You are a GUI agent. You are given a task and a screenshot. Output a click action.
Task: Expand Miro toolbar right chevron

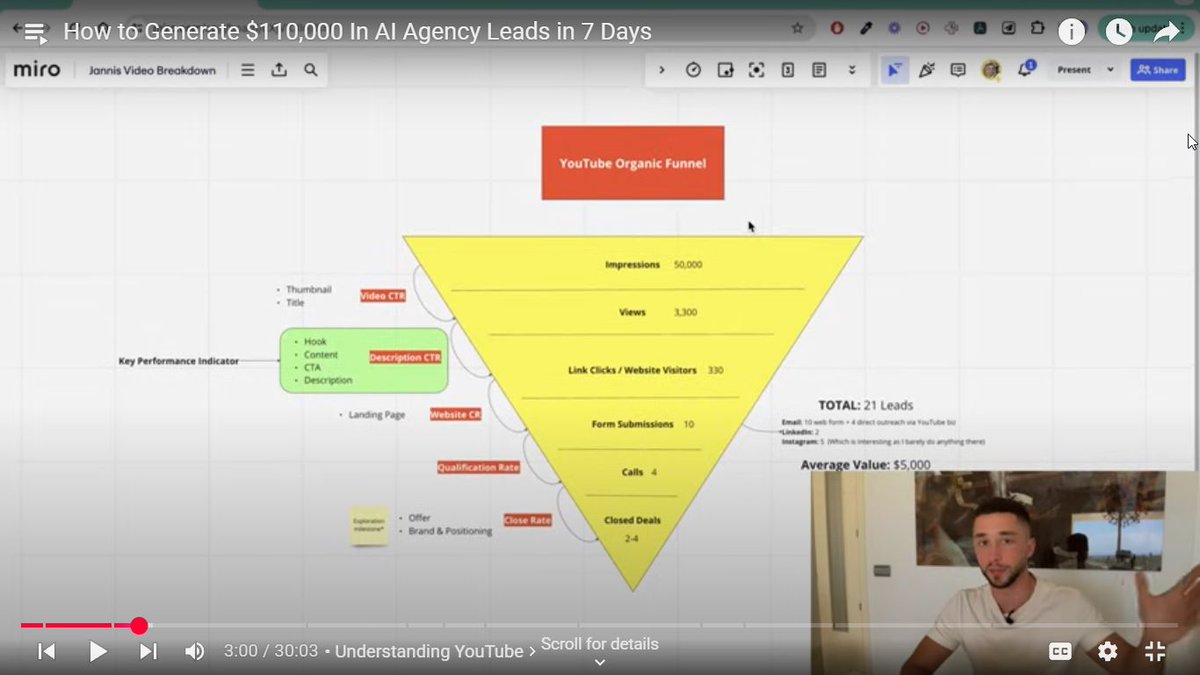(661, 70)
